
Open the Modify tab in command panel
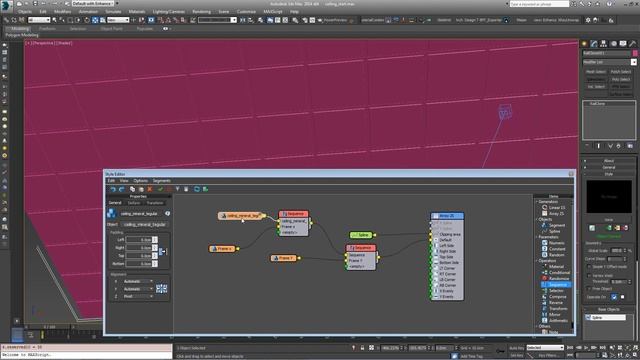pos(594,44)
